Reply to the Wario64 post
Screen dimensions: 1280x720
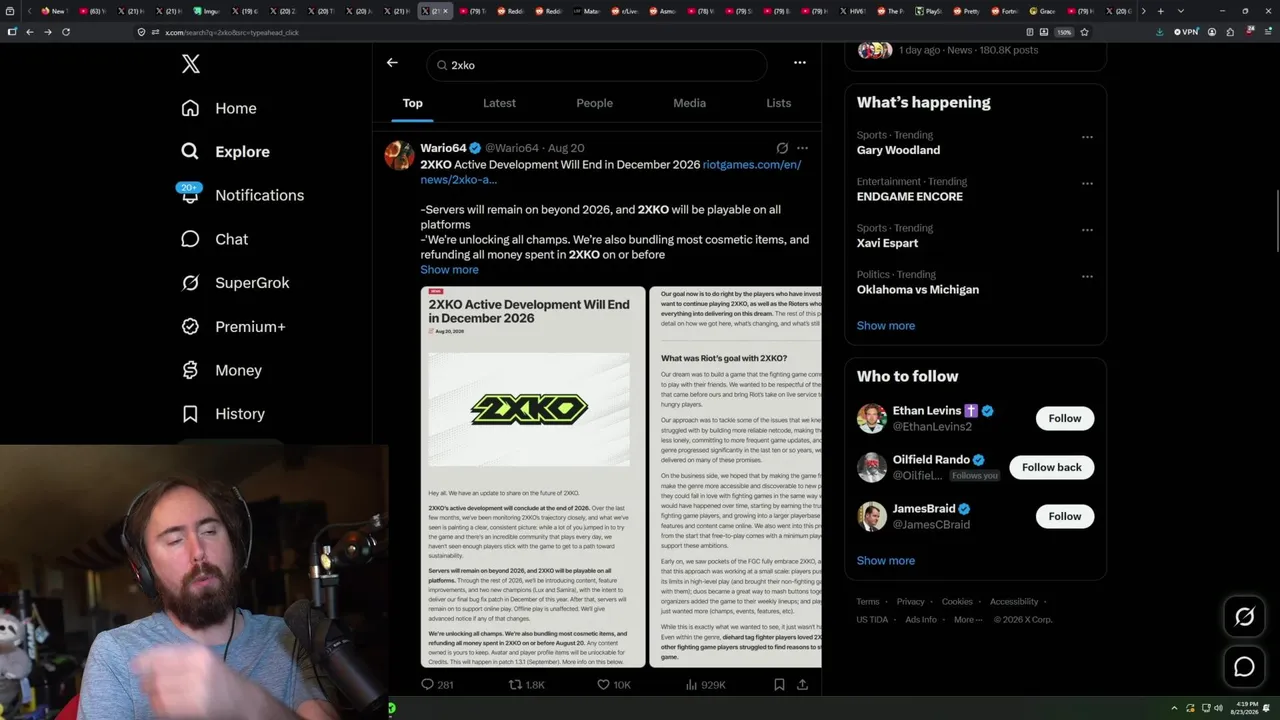tap(437, 685)
